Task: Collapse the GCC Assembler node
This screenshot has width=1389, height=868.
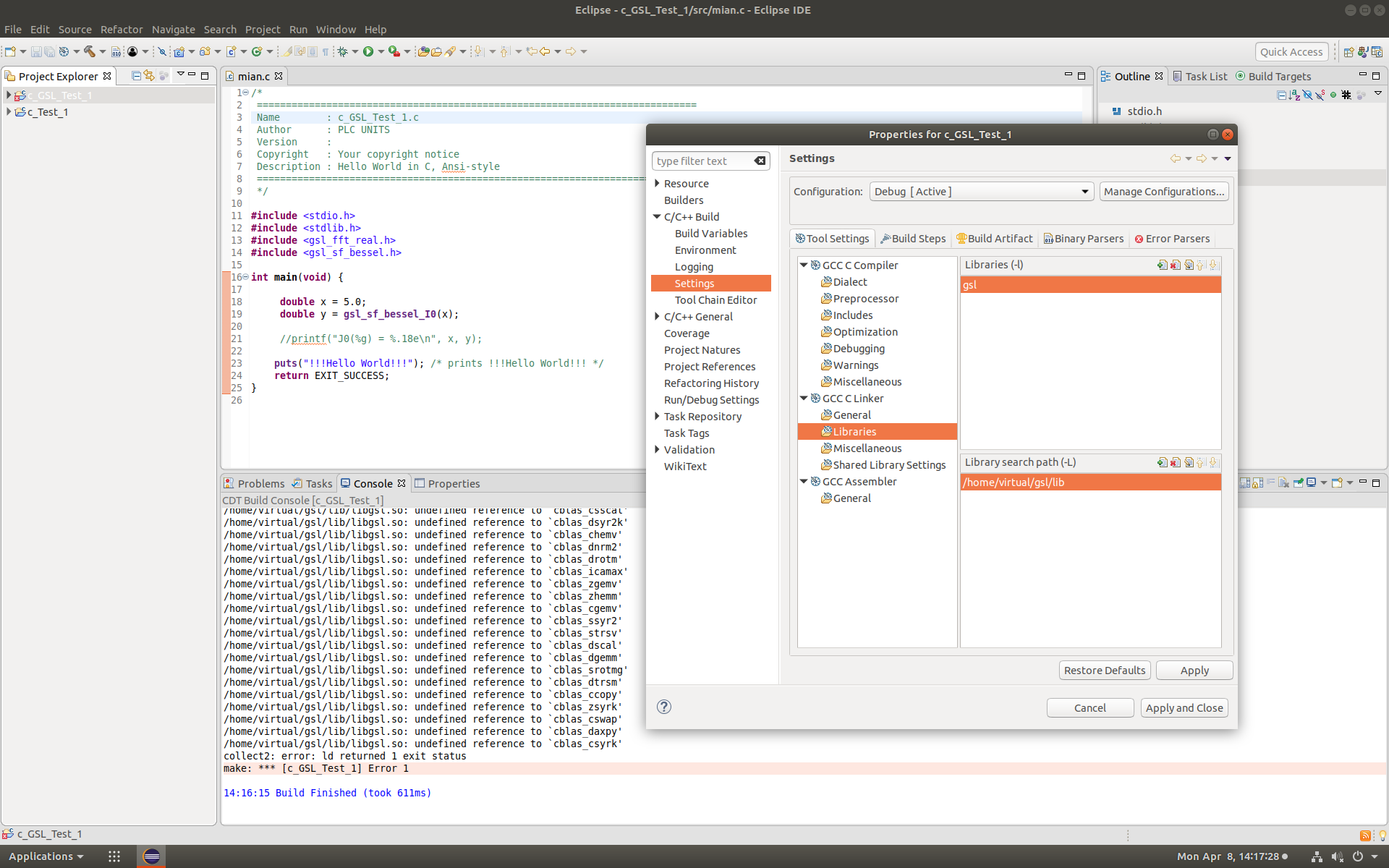Action: (x=804, y=482)
